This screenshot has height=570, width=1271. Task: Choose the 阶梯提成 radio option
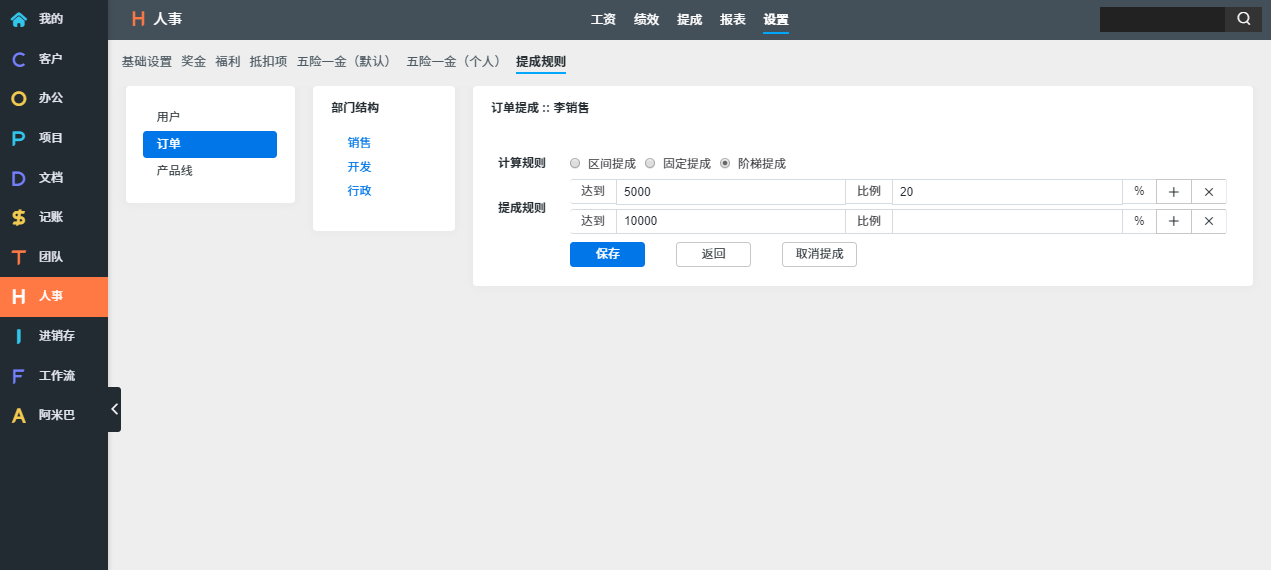[725, 163]
